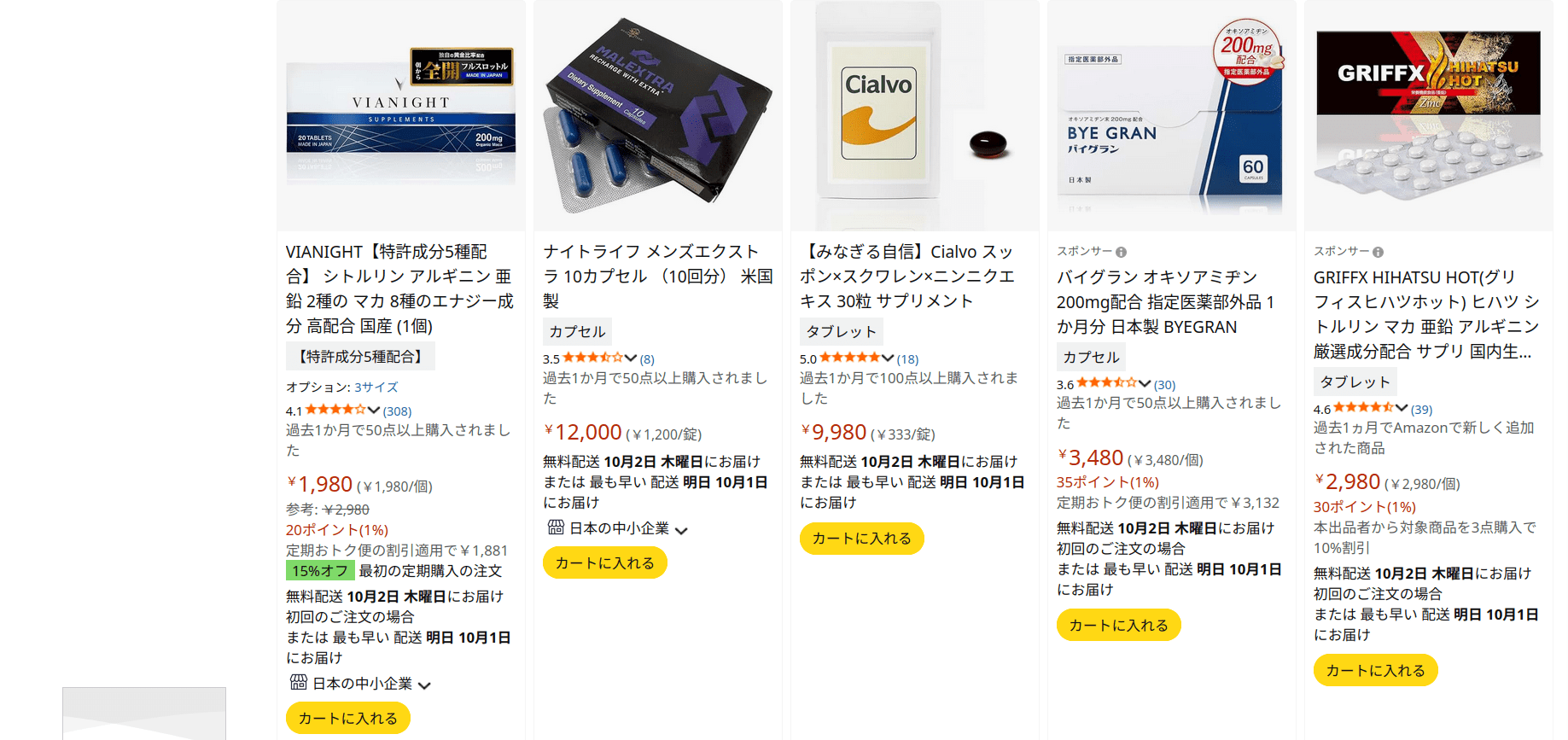Screen dimensions: 1568x740
Task: Click store icon beside VIANIGHT small business label
Action: pyautogui.click(x=298, y=682)
